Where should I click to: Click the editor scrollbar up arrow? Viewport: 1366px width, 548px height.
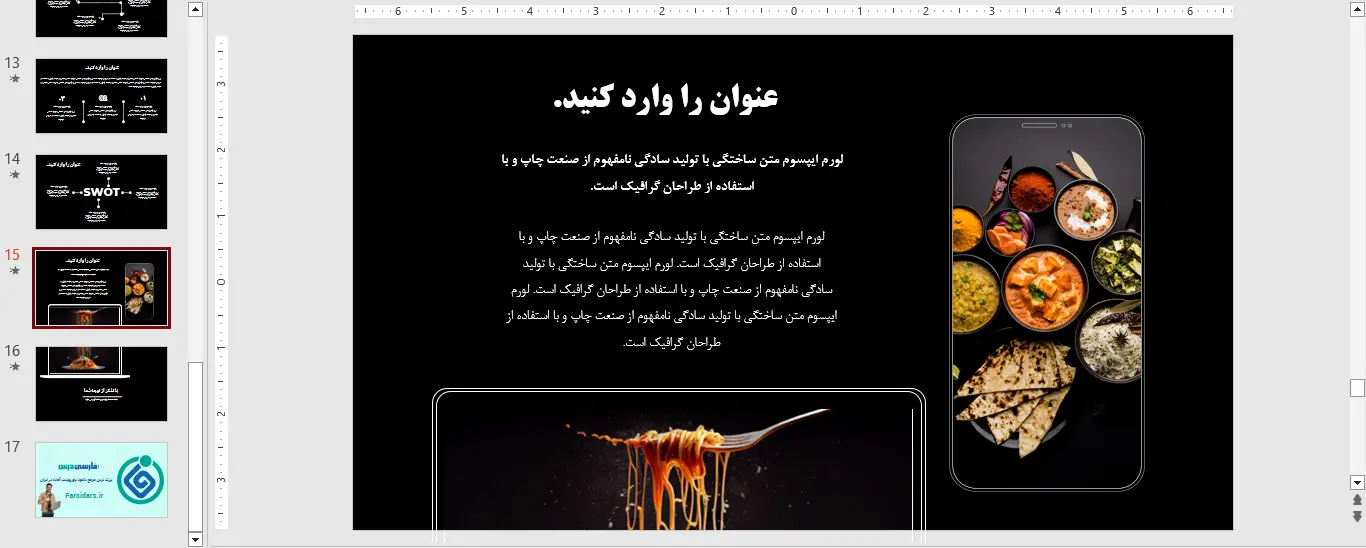point(1357,10)
